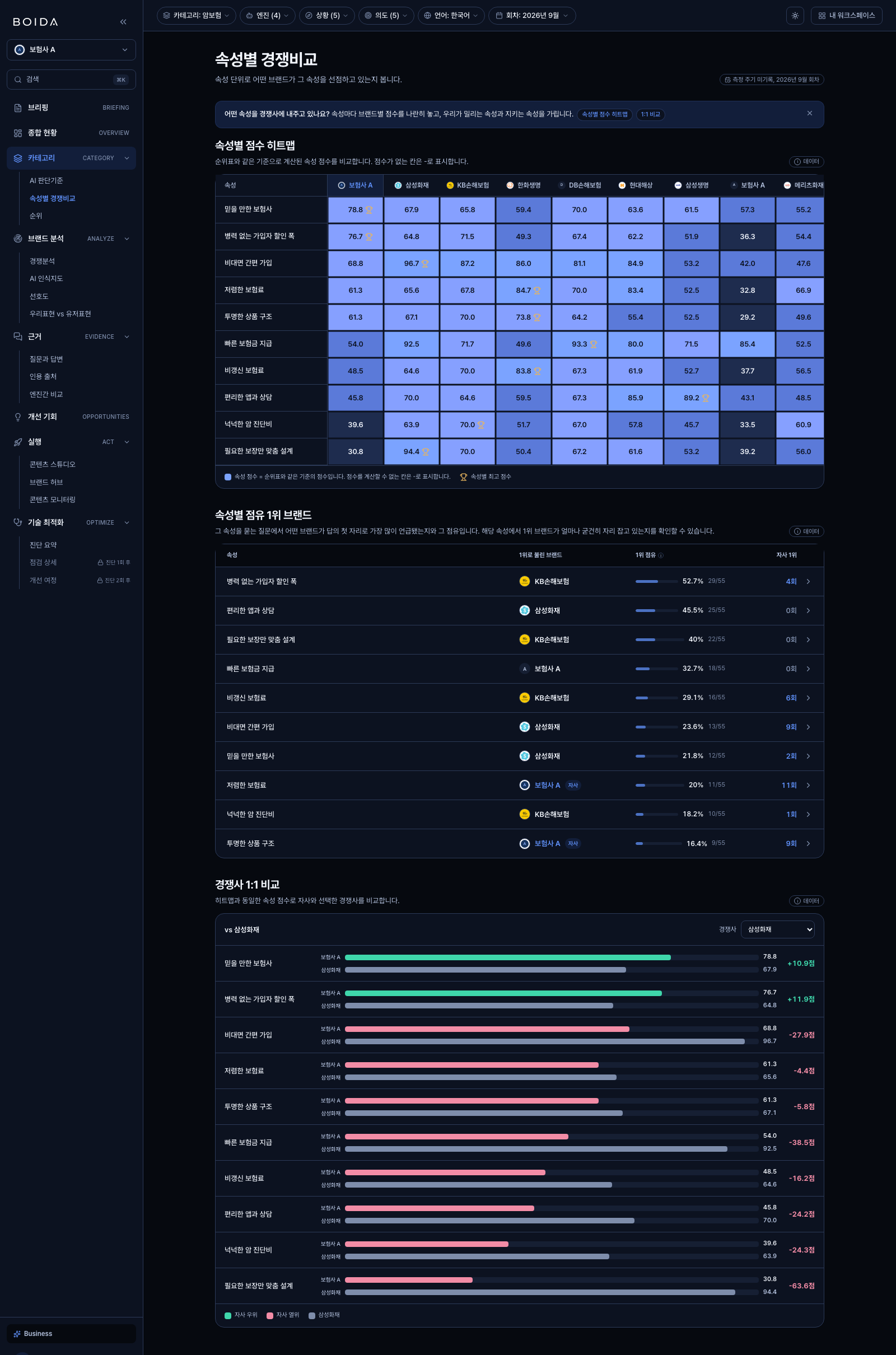Click the trophy beside 94.4 in 필요한 보장만 맞춤 설계
The image size is (896, 1355).
(x=426, y=451)
